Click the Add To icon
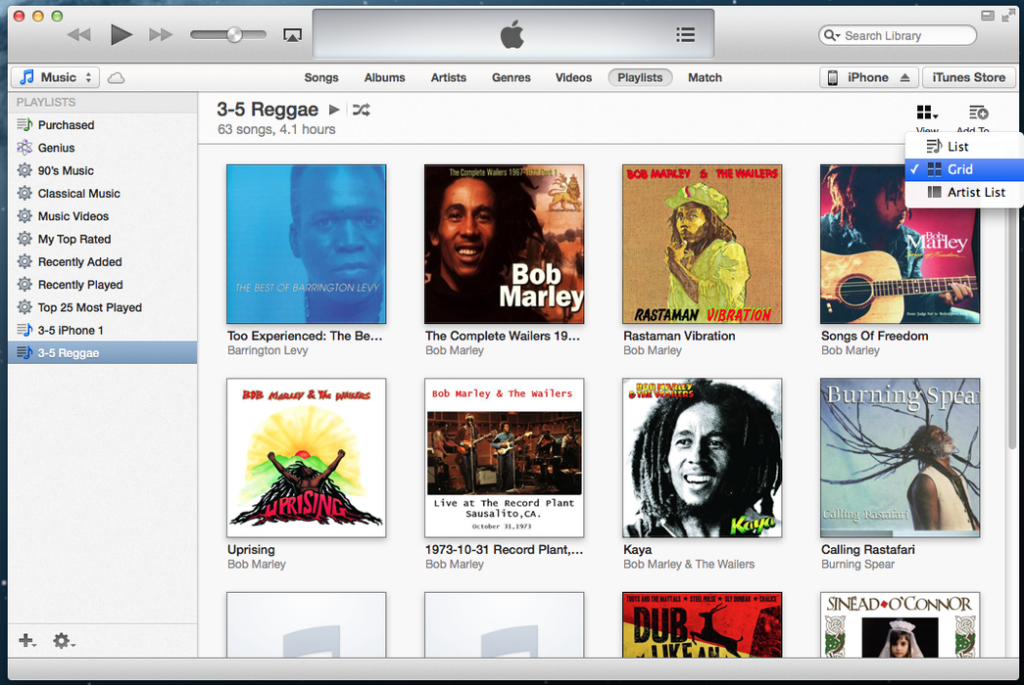Image resolution: width=1024 pixels, height=685 pixels. click(978, 113)
